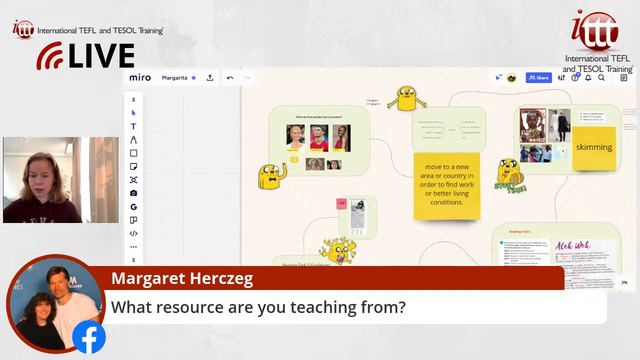Click the presenter webcam video
This screenshot has width=640, height=360.
(x=61, y=180)
